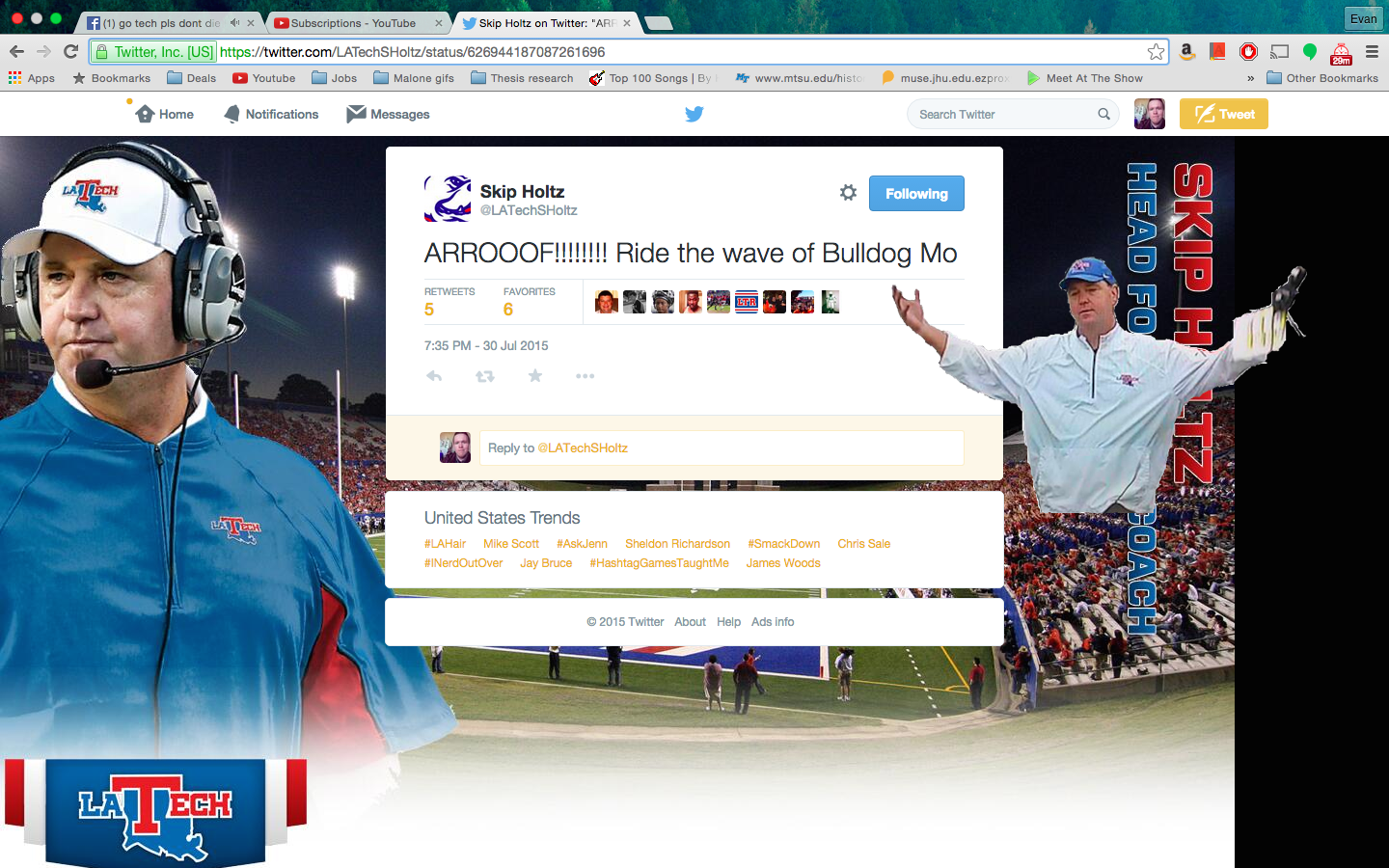Open the more options ellipsis on the tweet
Viewport: 1389px width, 868px height.
click(585, 376)
